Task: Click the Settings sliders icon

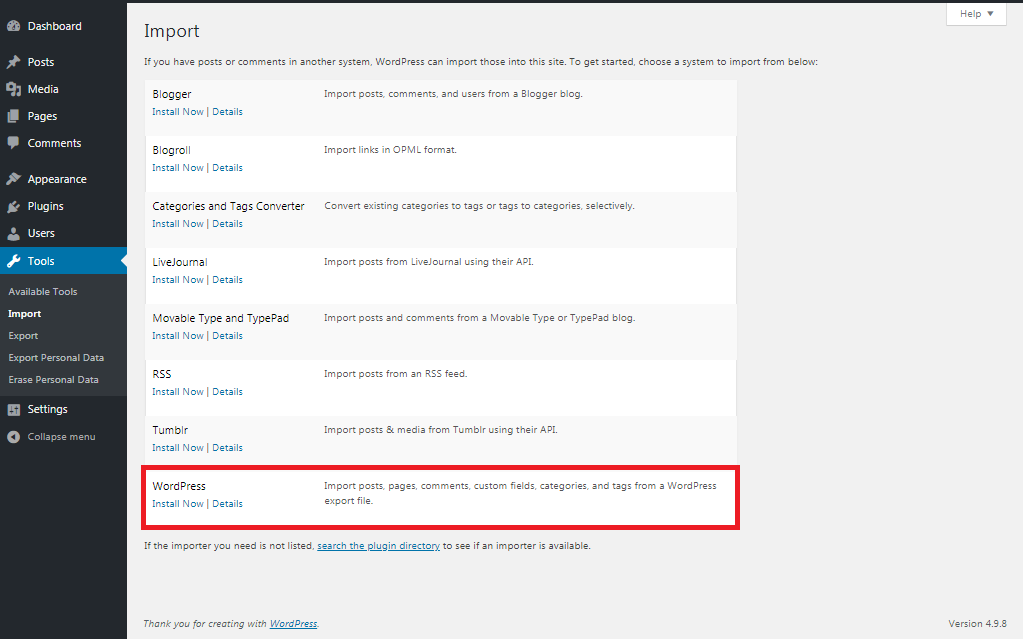Action: [x=14, y=409]
